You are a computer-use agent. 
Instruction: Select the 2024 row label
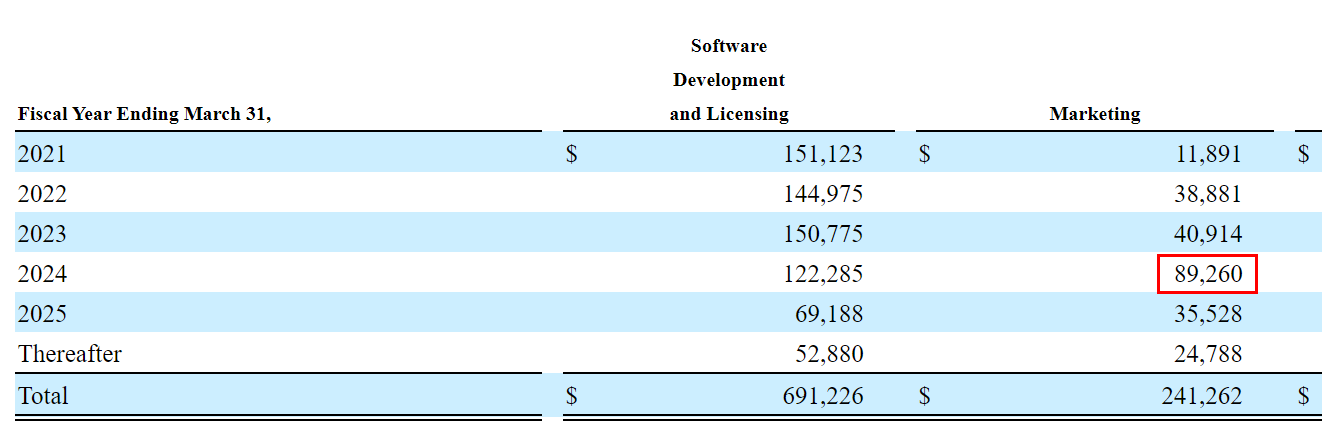click(42, 274)
